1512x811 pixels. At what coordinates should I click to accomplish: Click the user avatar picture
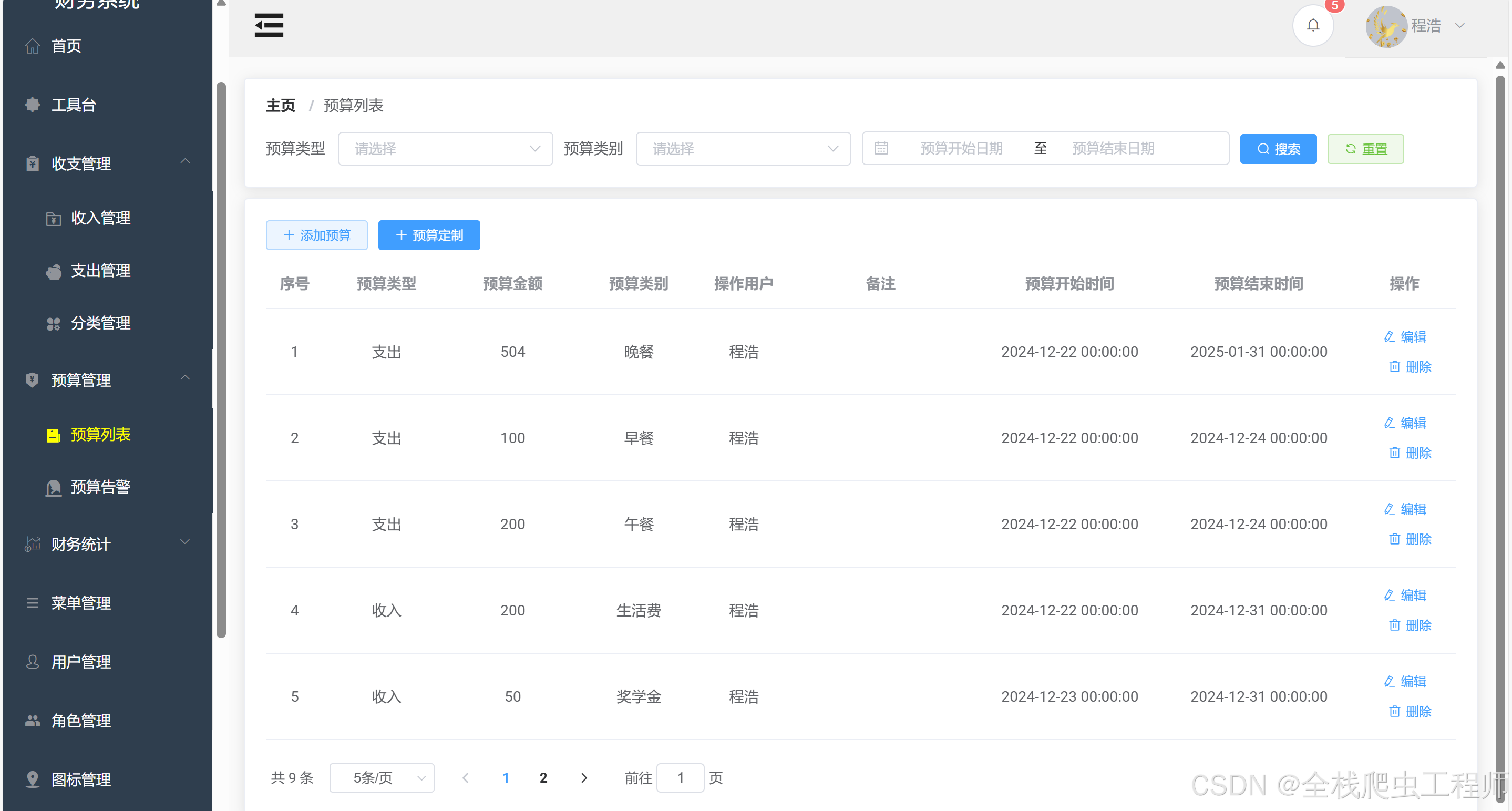click(1386, 26)
